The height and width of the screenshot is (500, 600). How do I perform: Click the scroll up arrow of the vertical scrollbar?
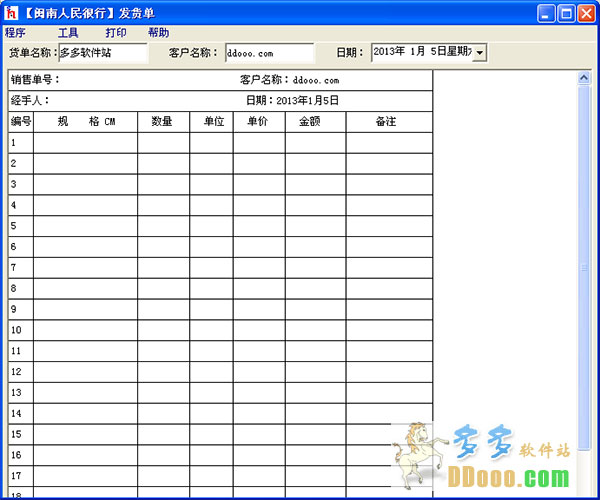tap(584, 78)
